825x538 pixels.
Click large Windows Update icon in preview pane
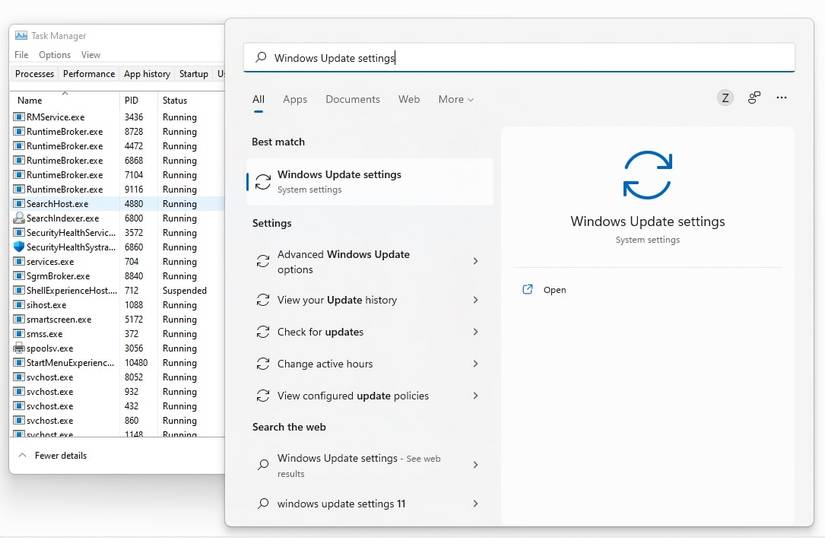click(x=648, y=175)
